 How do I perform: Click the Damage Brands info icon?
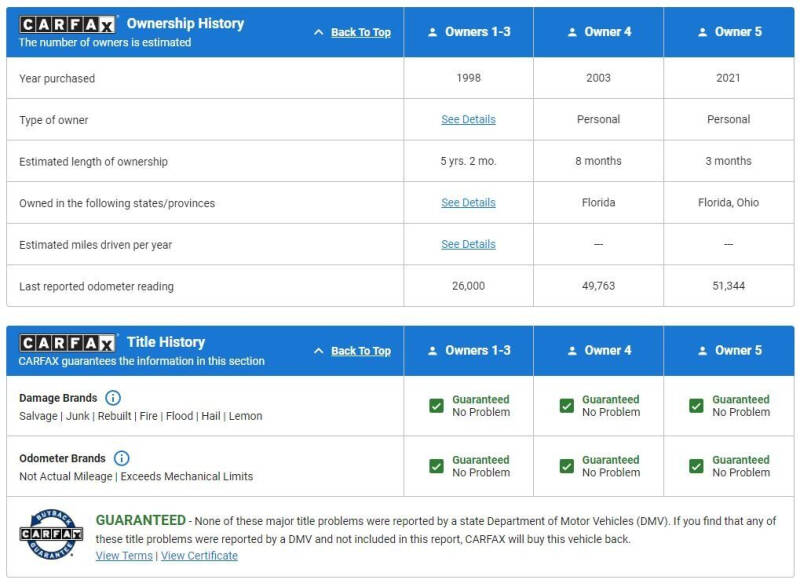(113, 398)
